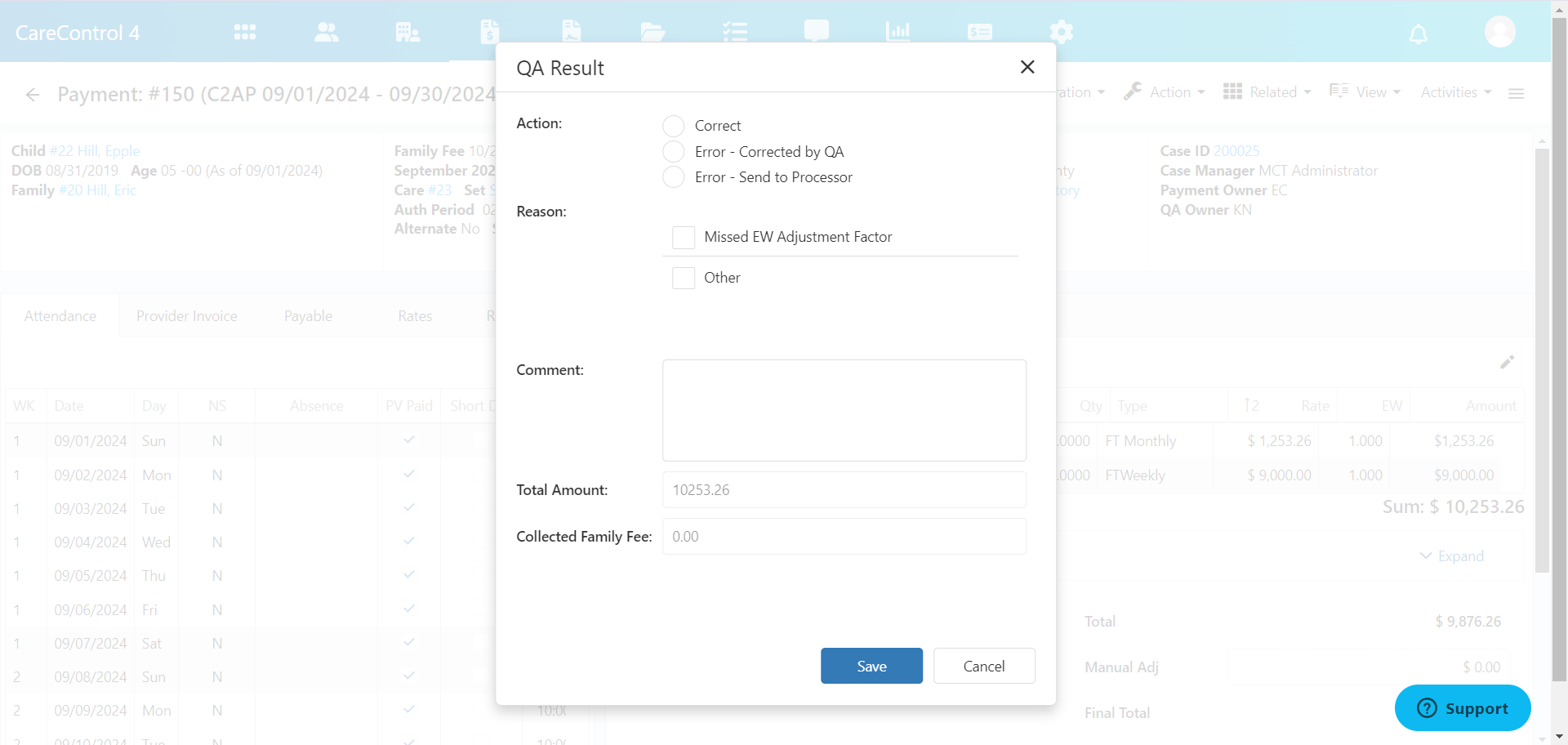Viewport: 1568px width, 745px height.
Task: Go back using the left arrow
Action: click(33, 95)
